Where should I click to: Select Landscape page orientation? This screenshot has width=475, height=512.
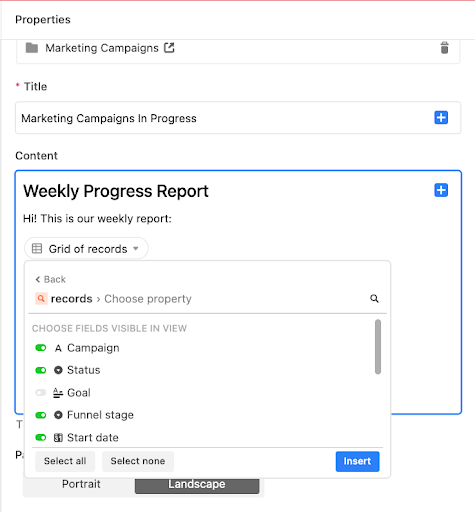[x=197, y=484]
